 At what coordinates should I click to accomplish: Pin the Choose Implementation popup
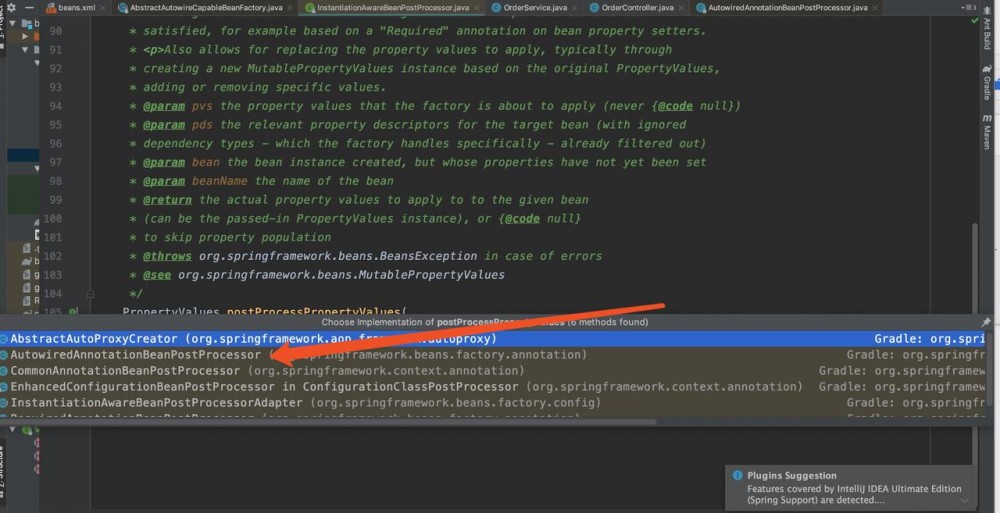pos(987,322)
